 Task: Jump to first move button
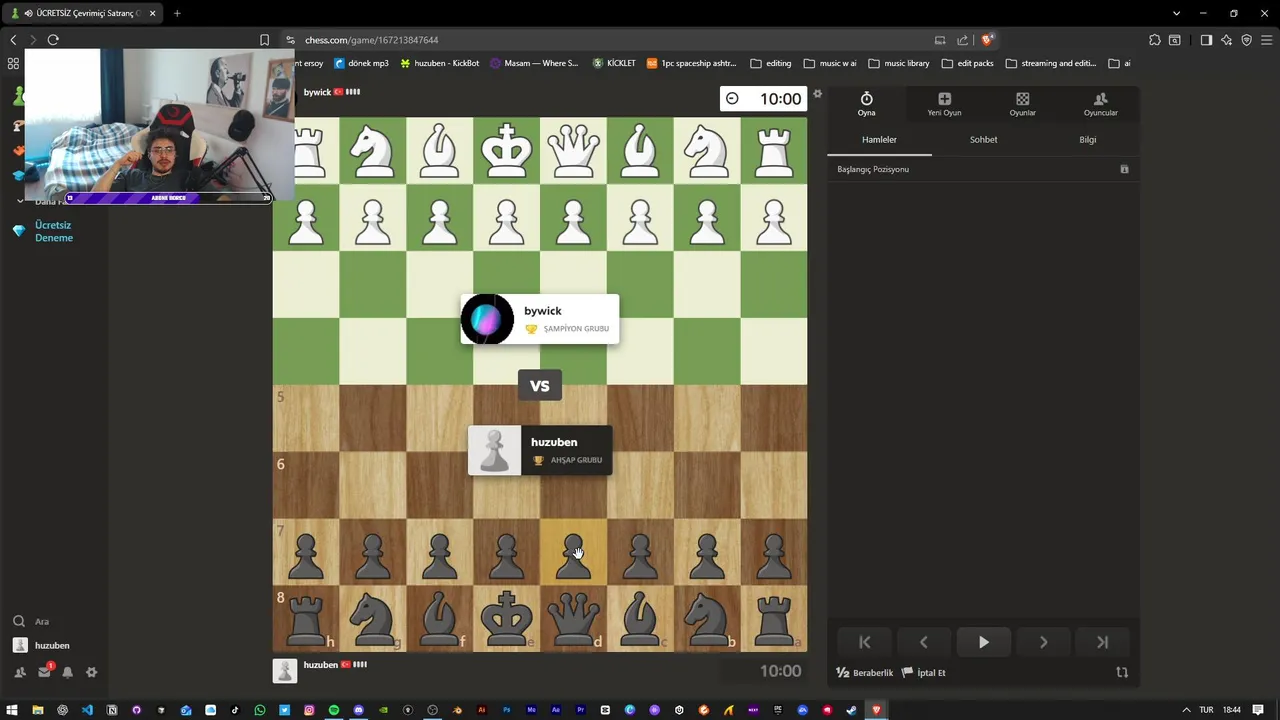tap(865, 642)
